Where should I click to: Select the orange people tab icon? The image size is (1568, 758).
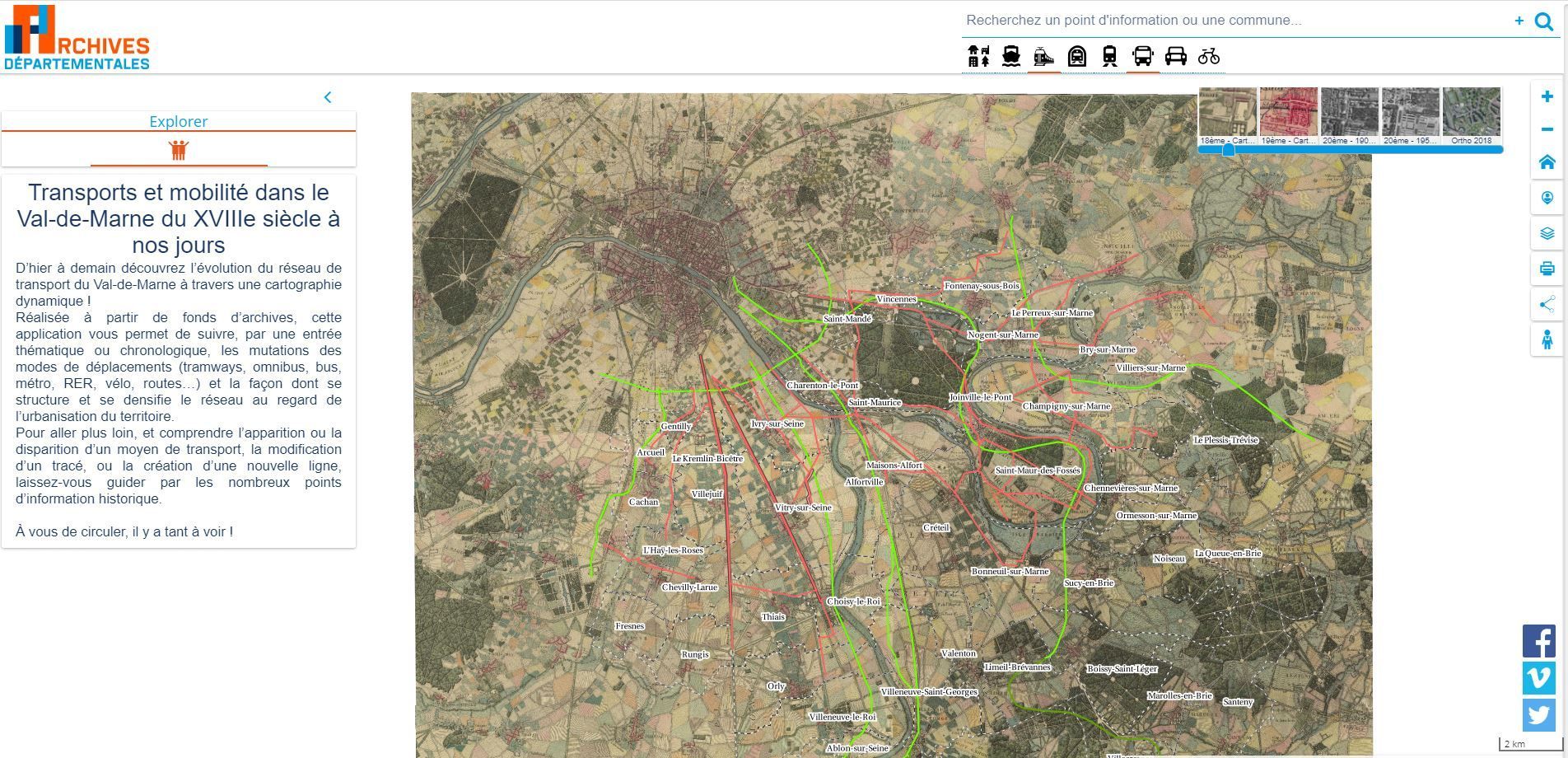point(179,150)
